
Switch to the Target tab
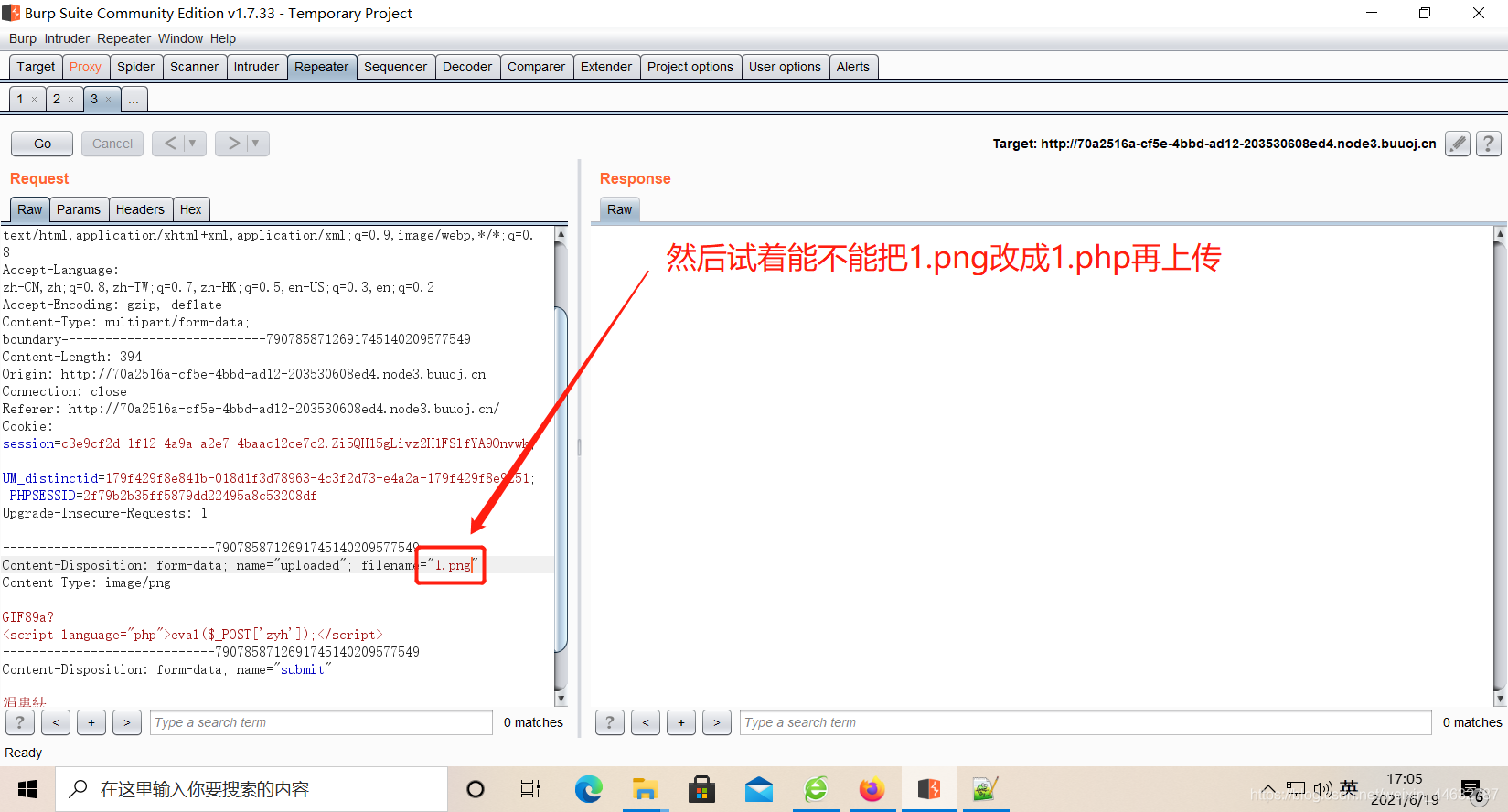[x=36, y=67]
